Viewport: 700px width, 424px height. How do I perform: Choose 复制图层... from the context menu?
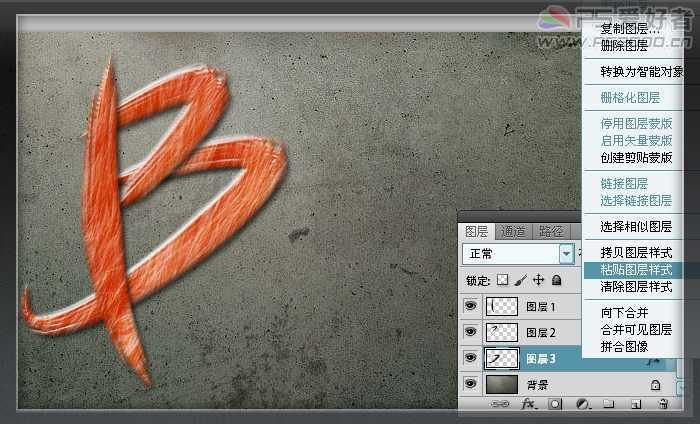point(630,29)
